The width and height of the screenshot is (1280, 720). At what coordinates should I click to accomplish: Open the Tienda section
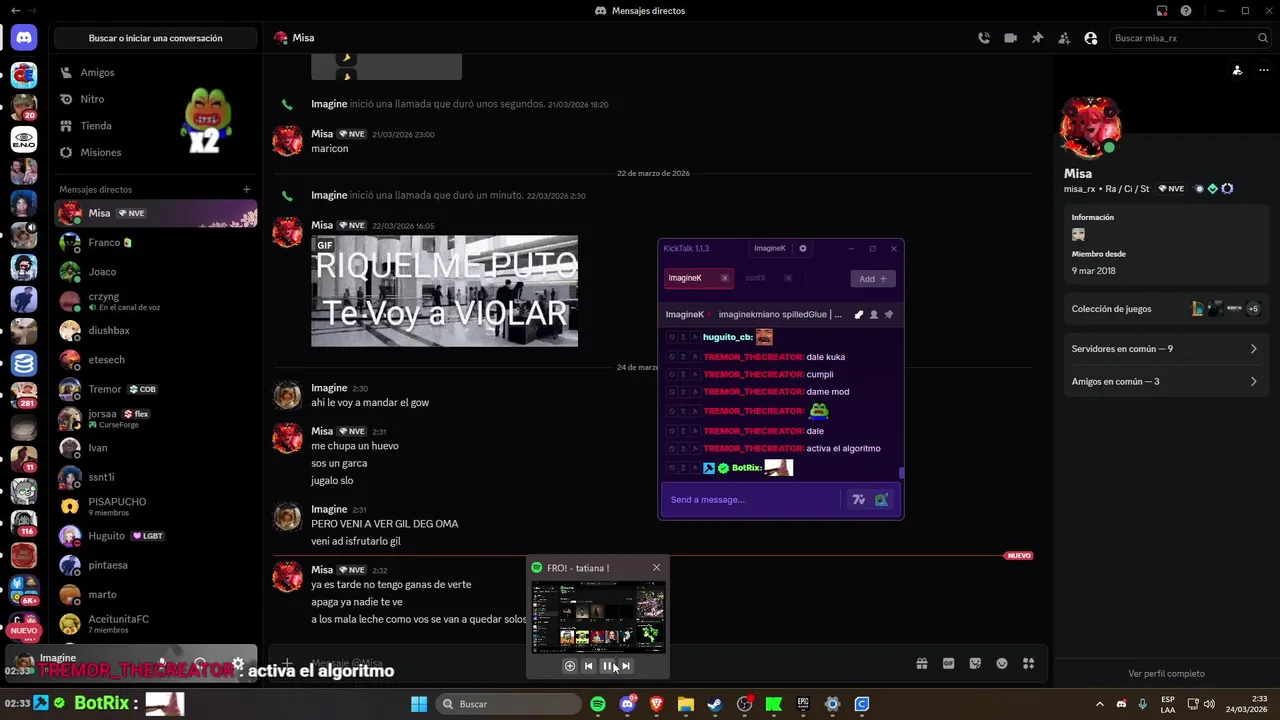coord(156,126)
